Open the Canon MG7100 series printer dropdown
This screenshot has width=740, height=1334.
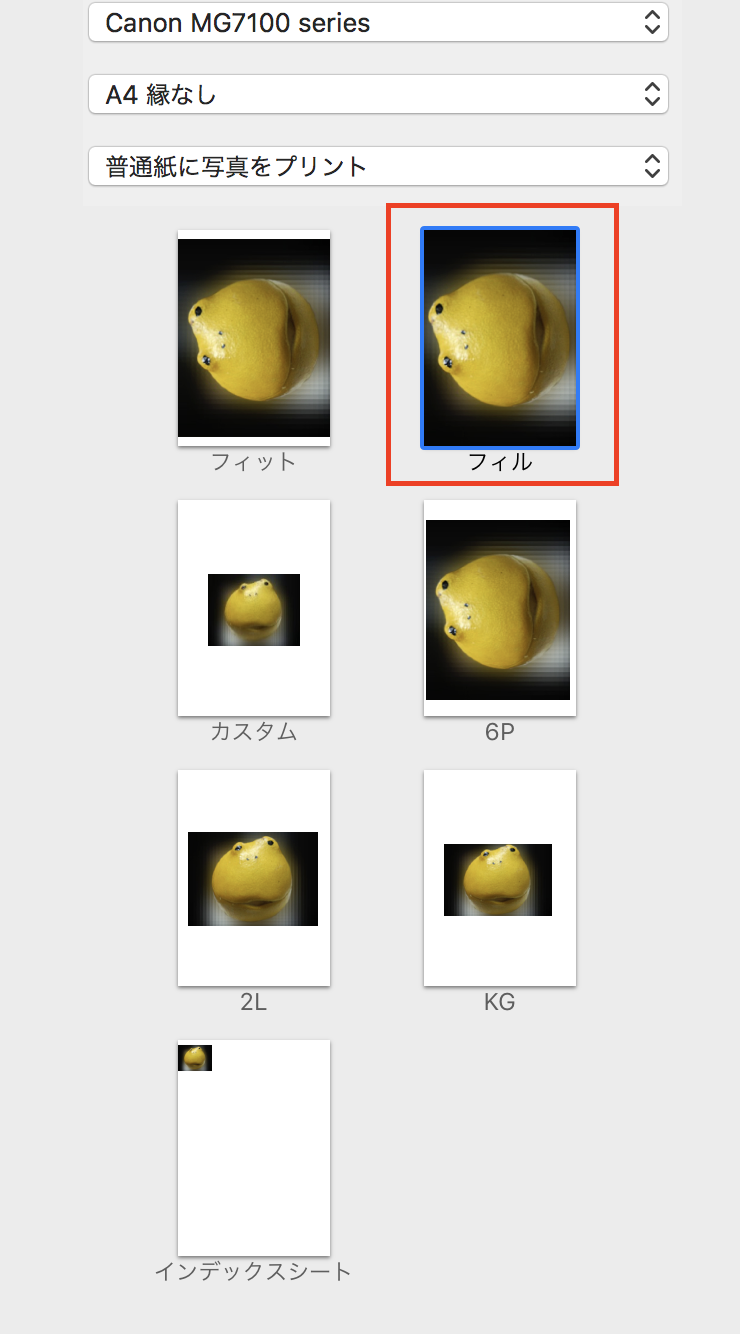click(378, 23)
